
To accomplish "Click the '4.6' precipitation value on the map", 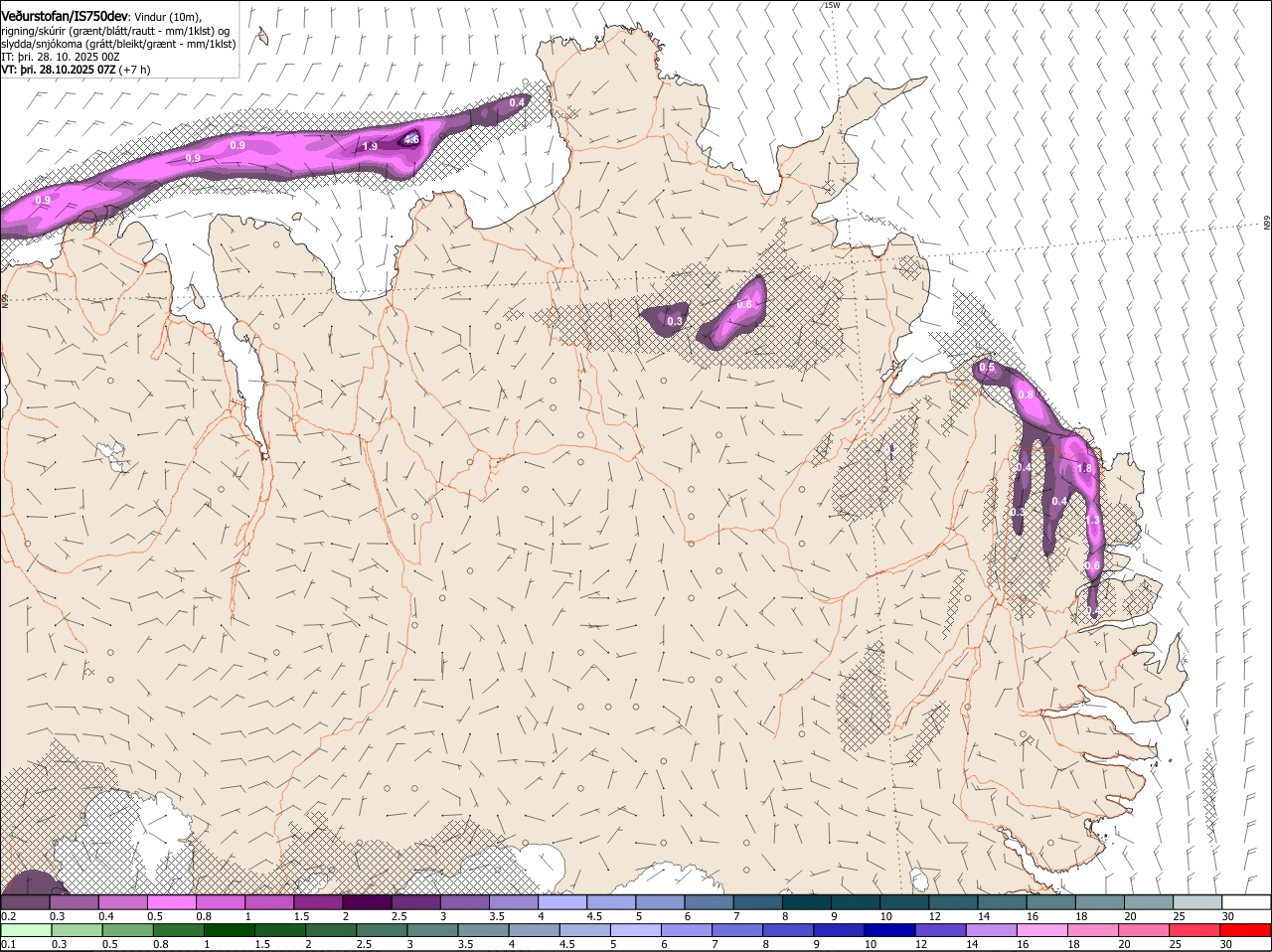I will click(410, 139).
